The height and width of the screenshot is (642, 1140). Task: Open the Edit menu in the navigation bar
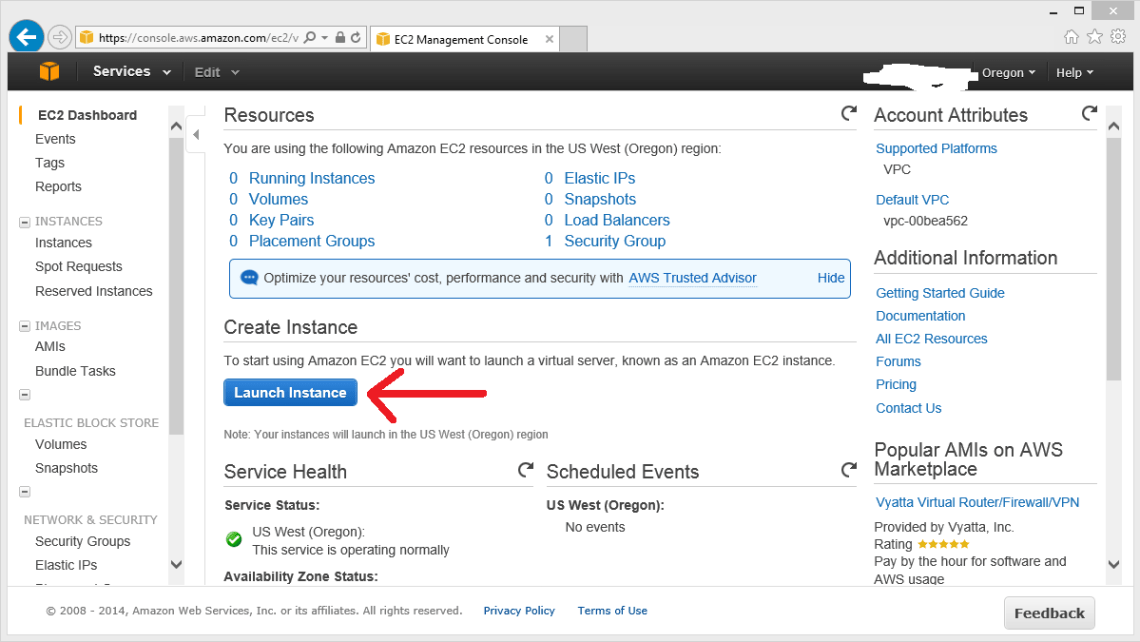pos(216,72)
